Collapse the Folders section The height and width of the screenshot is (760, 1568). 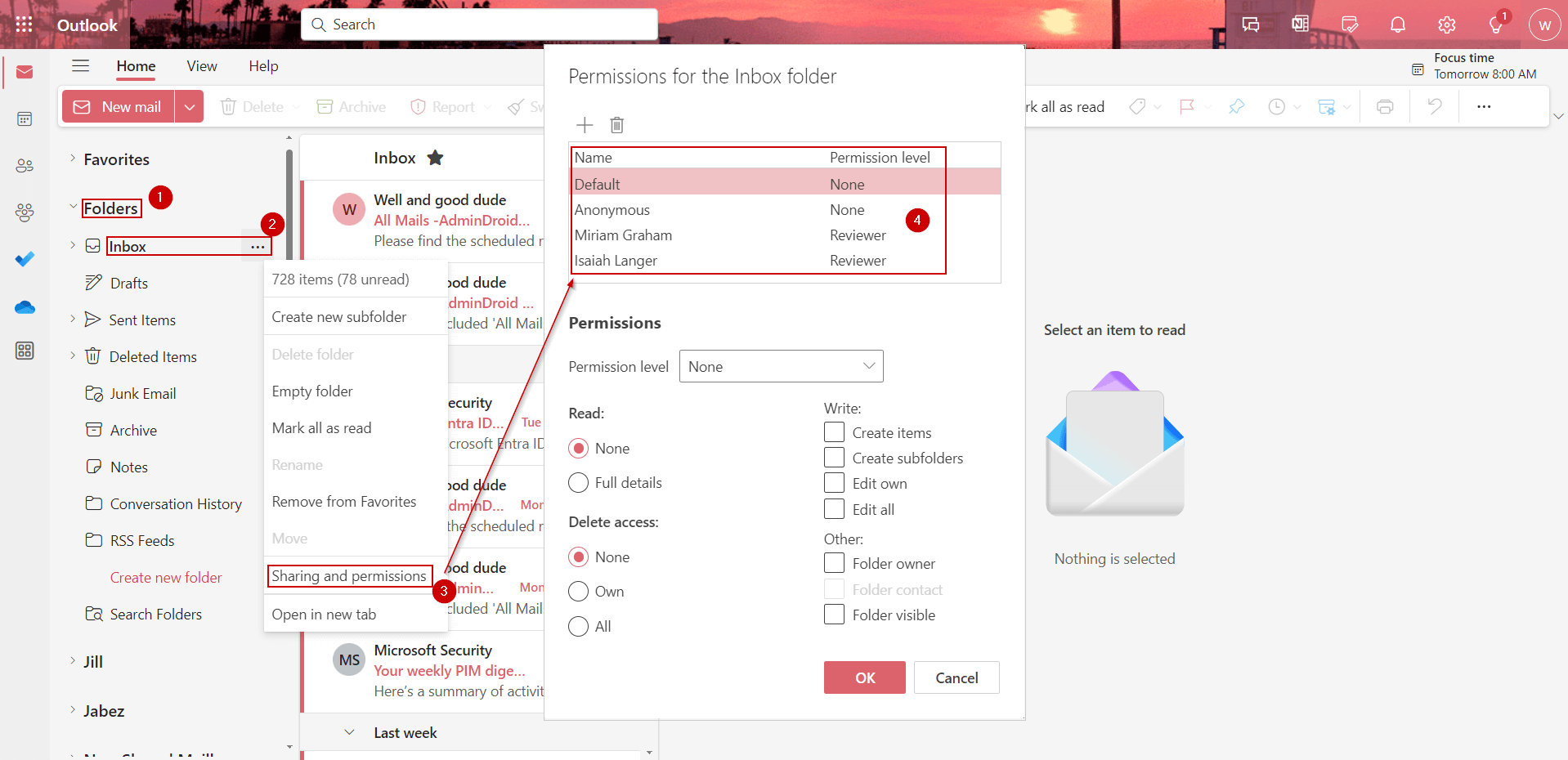point(72,208)
